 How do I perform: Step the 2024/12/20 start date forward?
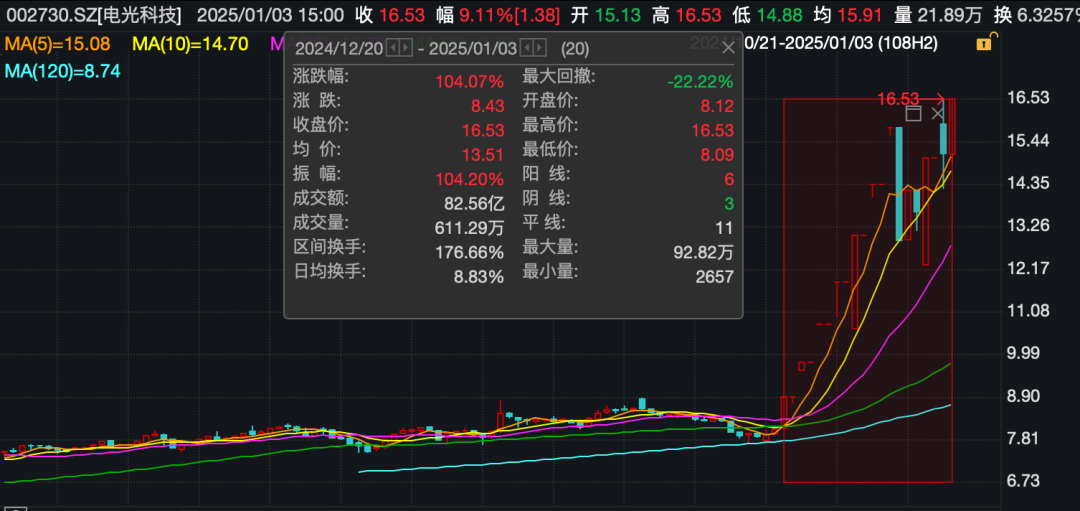(404, 48)
